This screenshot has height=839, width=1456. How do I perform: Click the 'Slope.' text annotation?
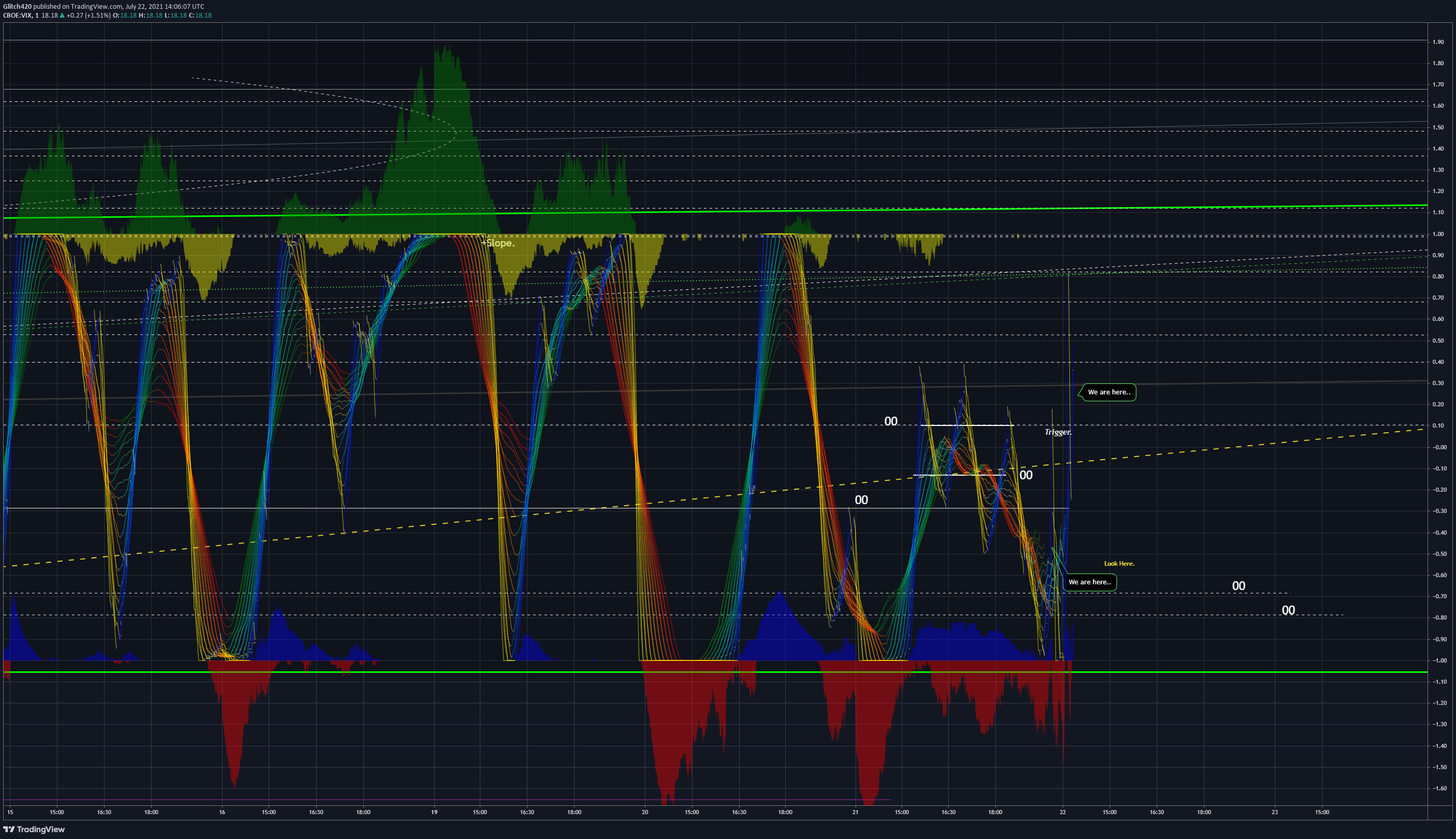point(500,243)
